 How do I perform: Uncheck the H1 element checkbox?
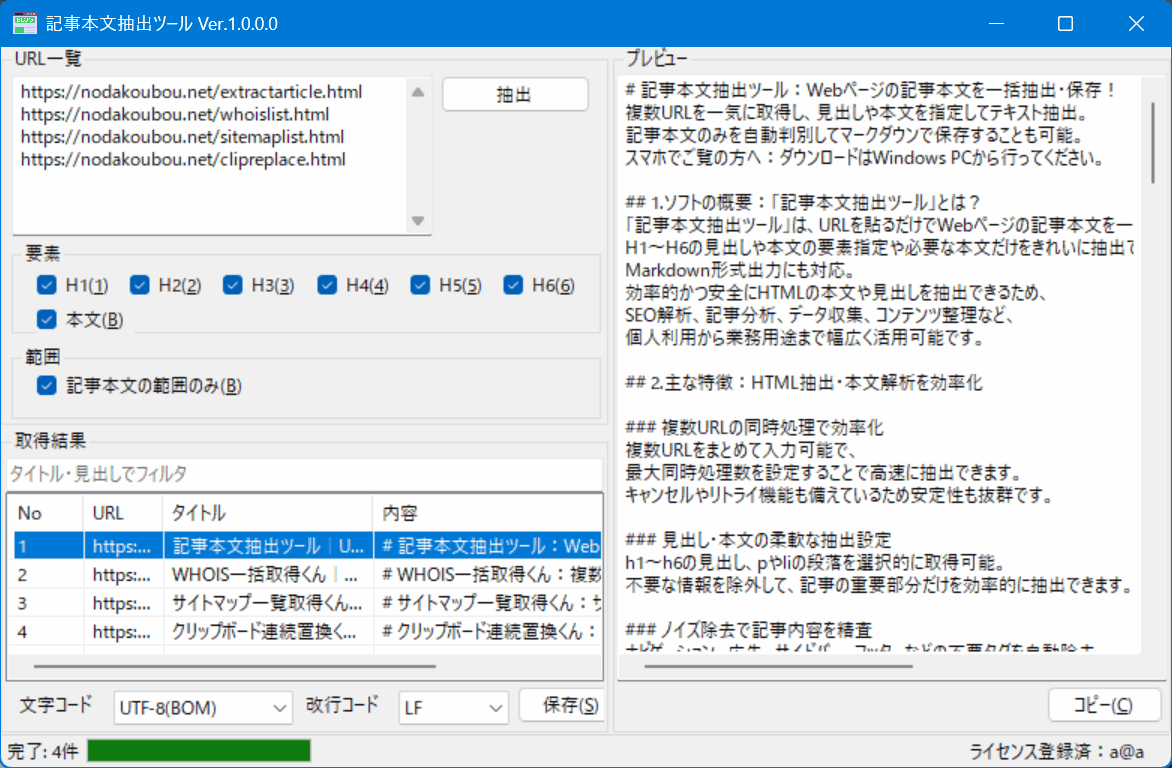point(46,285)
